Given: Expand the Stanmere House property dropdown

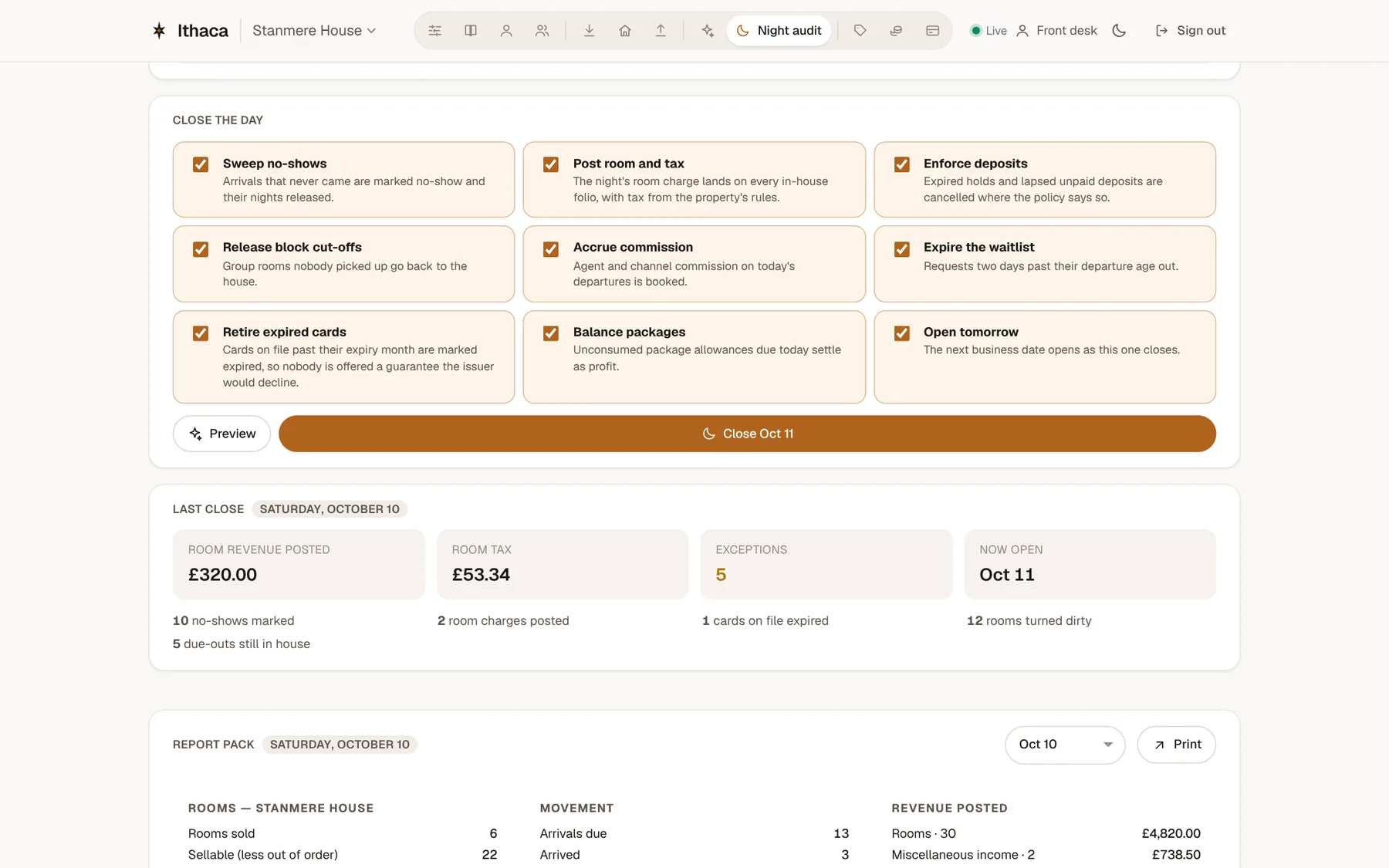Looking at the screenshot, I should pos(314,31).
